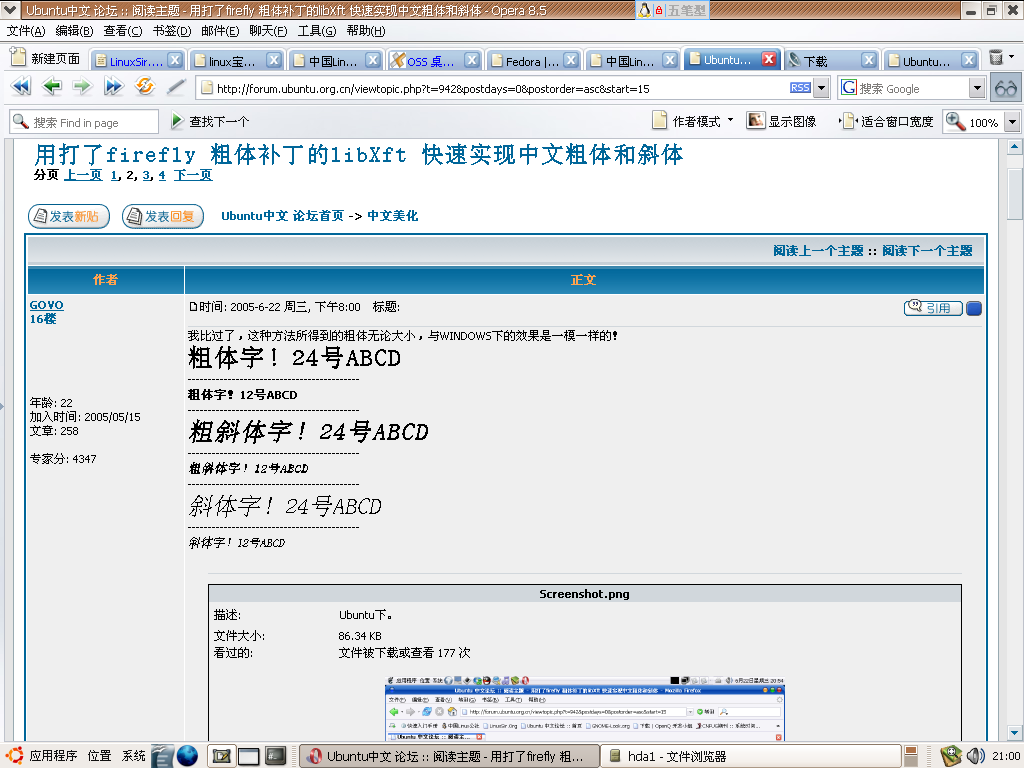
Task: Click the scrollbar up arrow
Action: click(x=1014, y=146)
